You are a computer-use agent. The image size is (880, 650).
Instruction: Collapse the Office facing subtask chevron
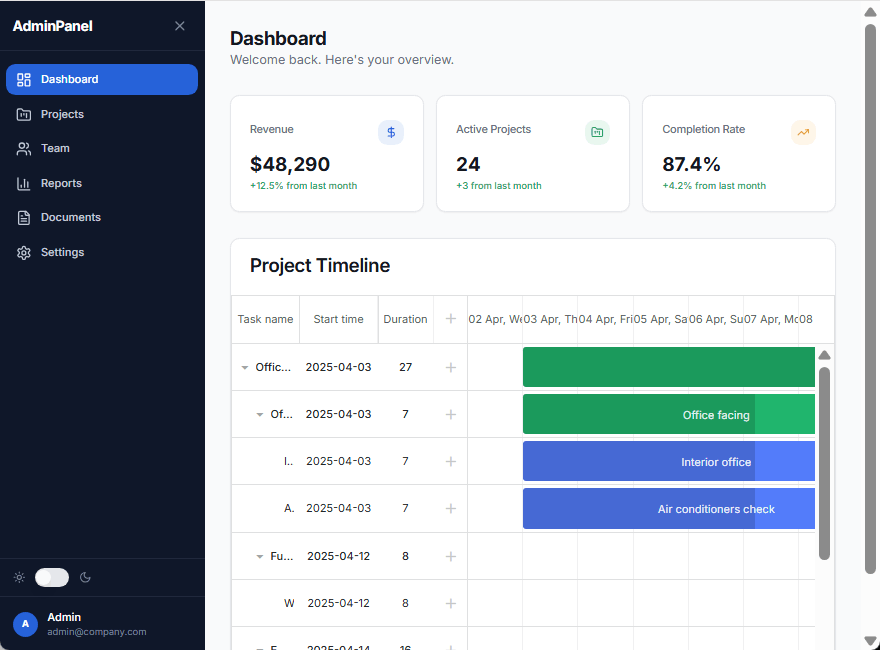(x=260, y=414)
